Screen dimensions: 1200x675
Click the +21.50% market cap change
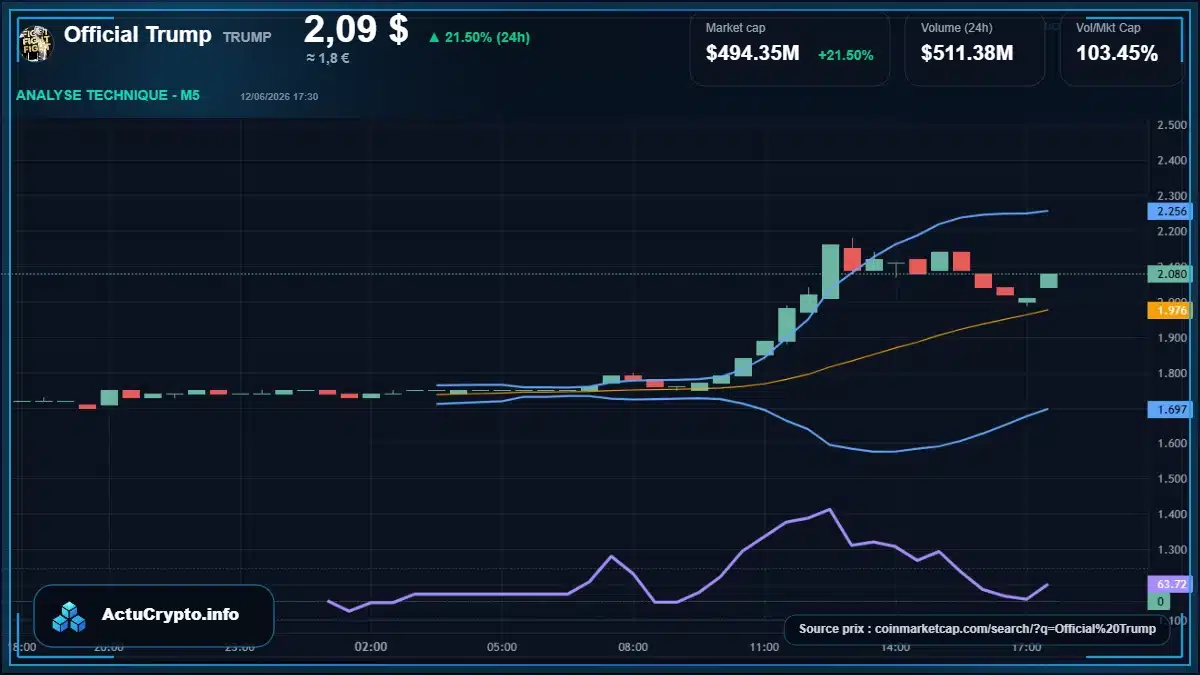coord(845,55)
